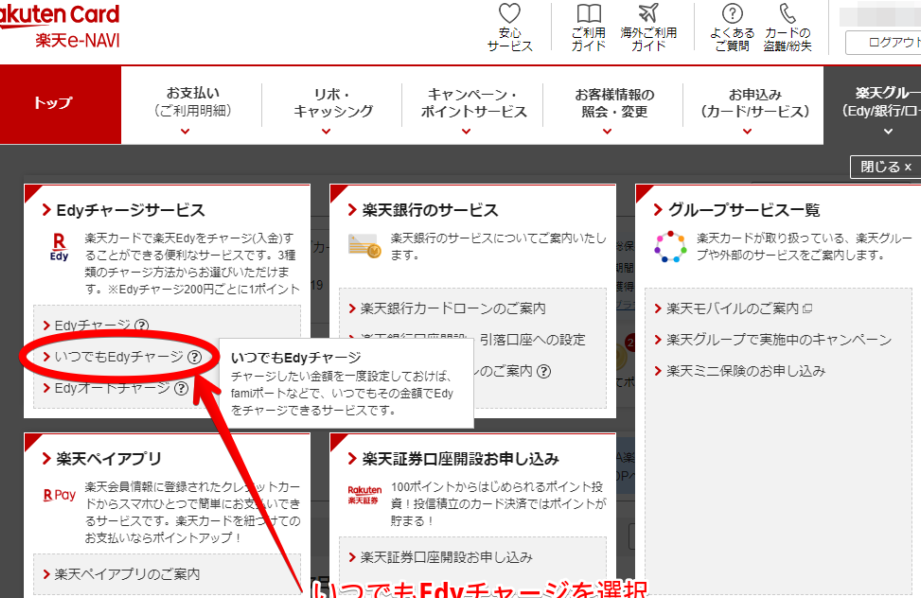The image size is (921, 598).
Task: Click the ログアウト button
Action: pyautogui.click(x=883, y=42)
